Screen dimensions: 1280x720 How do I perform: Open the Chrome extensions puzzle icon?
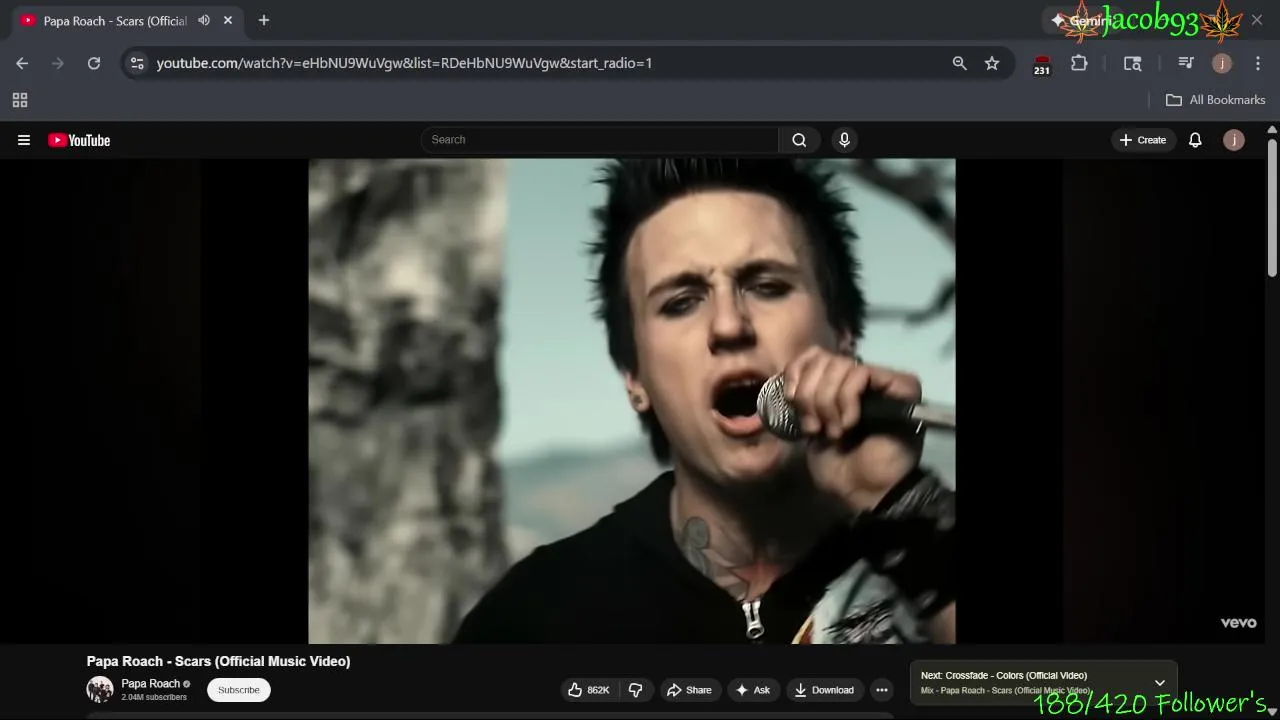[x=1079, y=63]
